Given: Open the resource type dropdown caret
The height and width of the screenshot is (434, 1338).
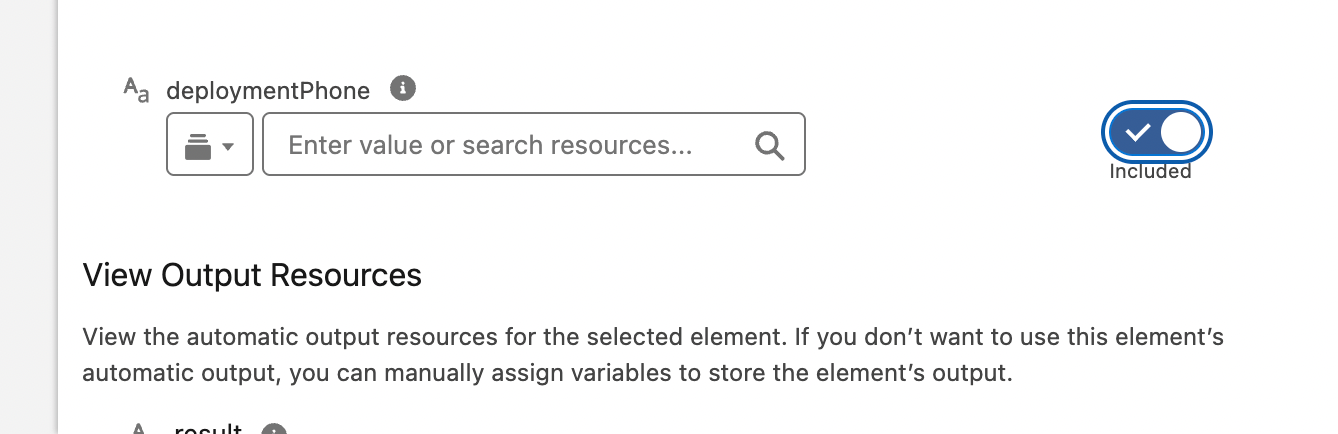Looking at the screenshot, I should 228,147.
